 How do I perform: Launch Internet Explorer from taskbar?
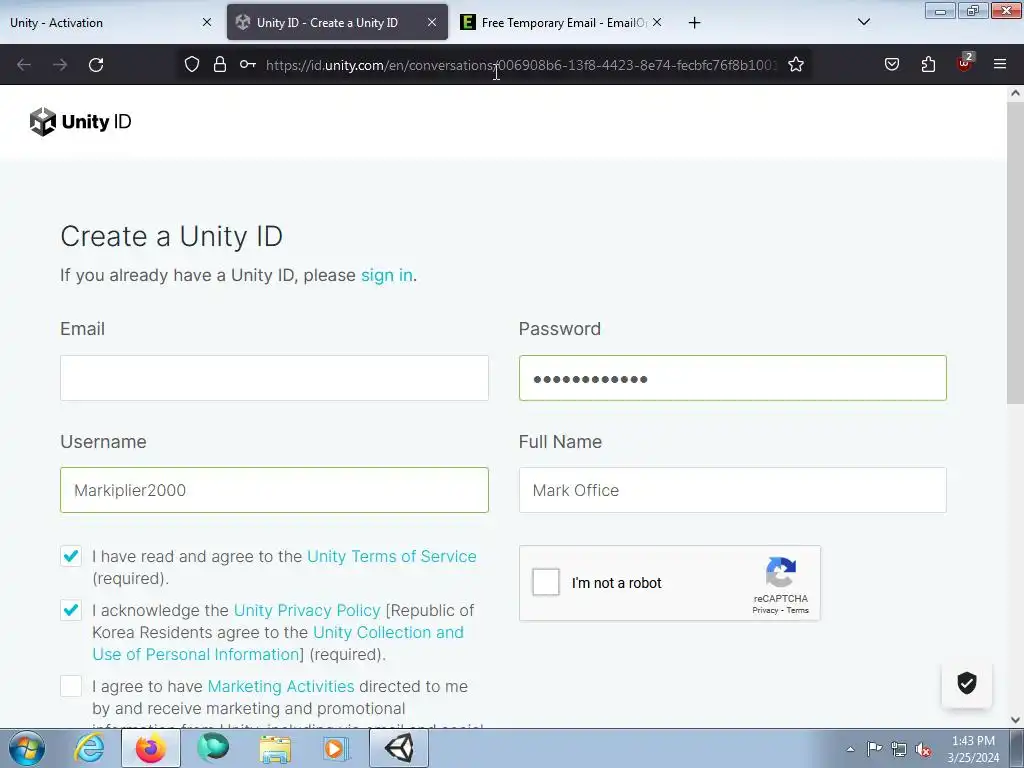click(x=89, y=748)
